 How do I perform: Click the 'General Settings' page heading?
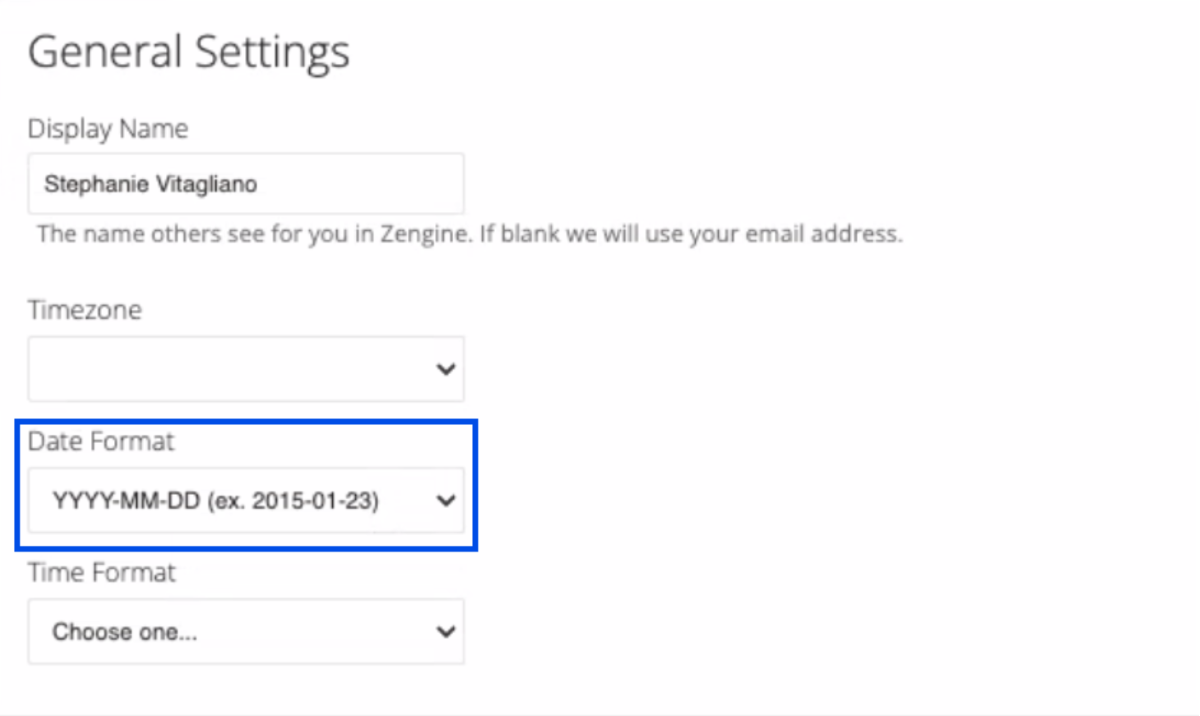pyautogui.click(x=189, y=52)
